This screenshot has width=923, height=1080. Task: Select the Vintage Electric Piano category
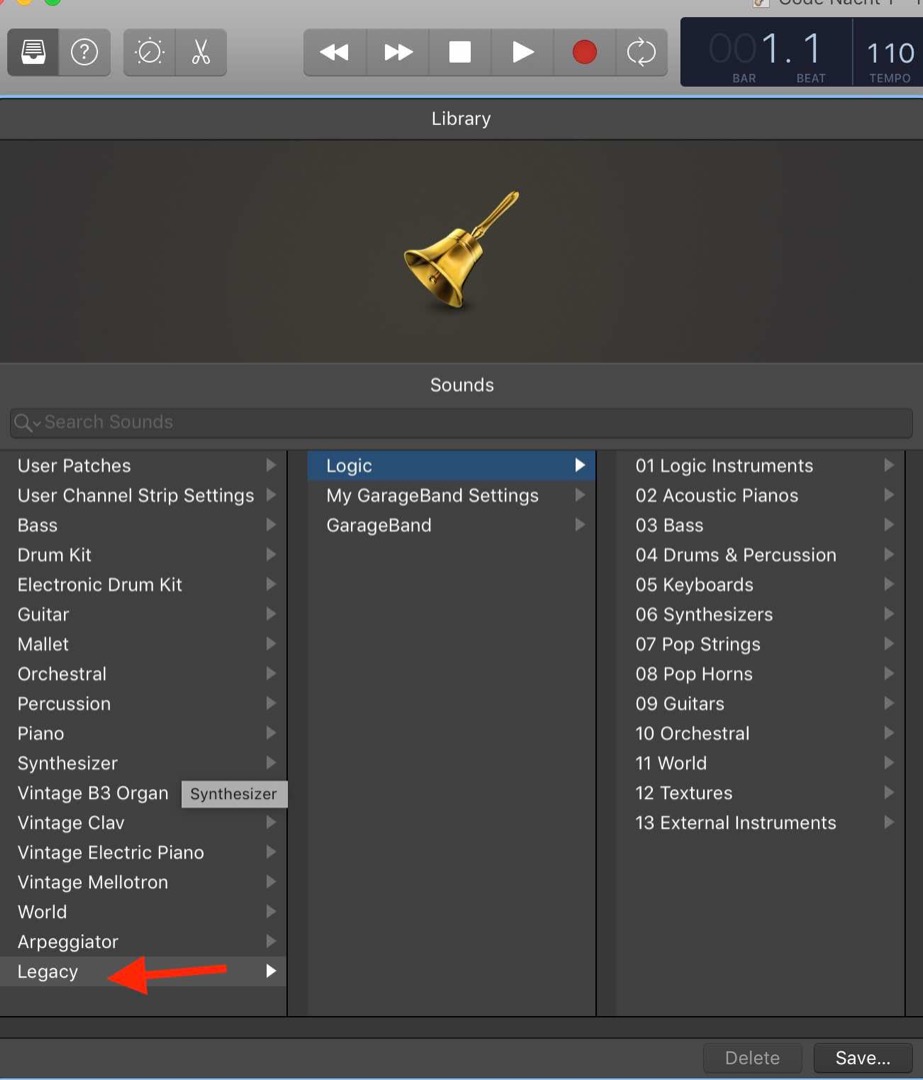(x=143, y=852)
